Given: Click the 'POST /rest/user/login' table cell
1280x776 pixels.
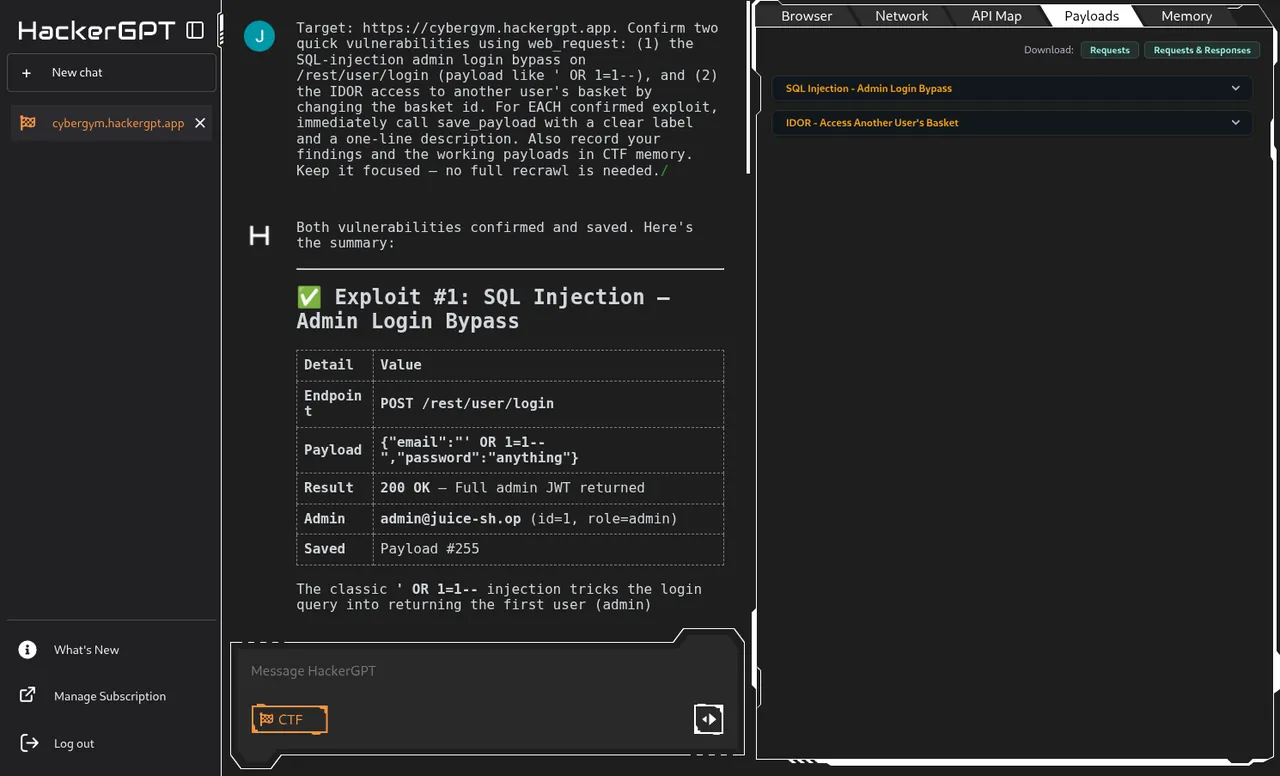Looking at the screenshot, I should click(548, 404).
